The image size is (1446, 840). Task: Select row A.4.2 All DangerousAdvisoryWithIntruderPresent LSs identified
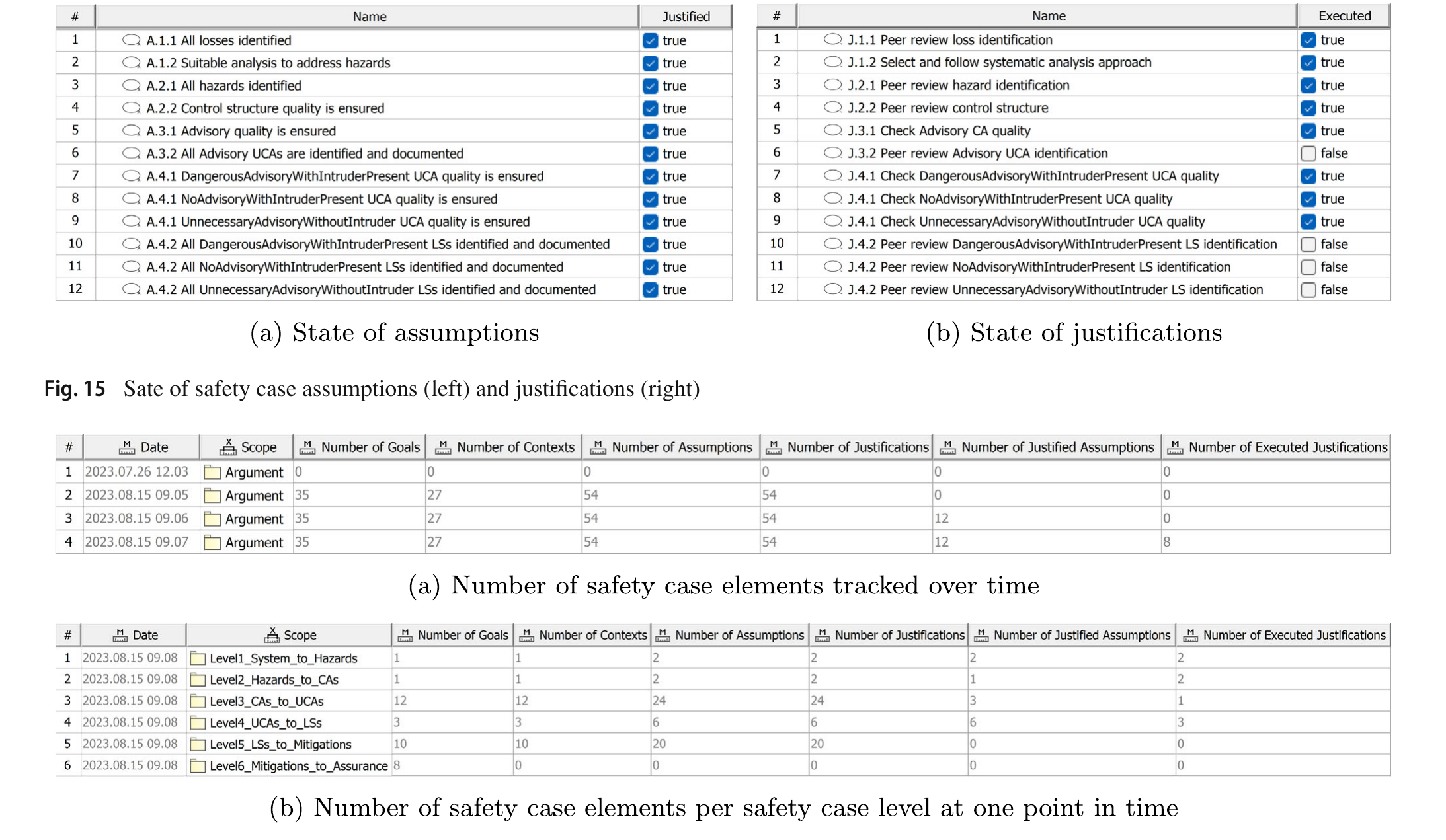click(394, 245)
